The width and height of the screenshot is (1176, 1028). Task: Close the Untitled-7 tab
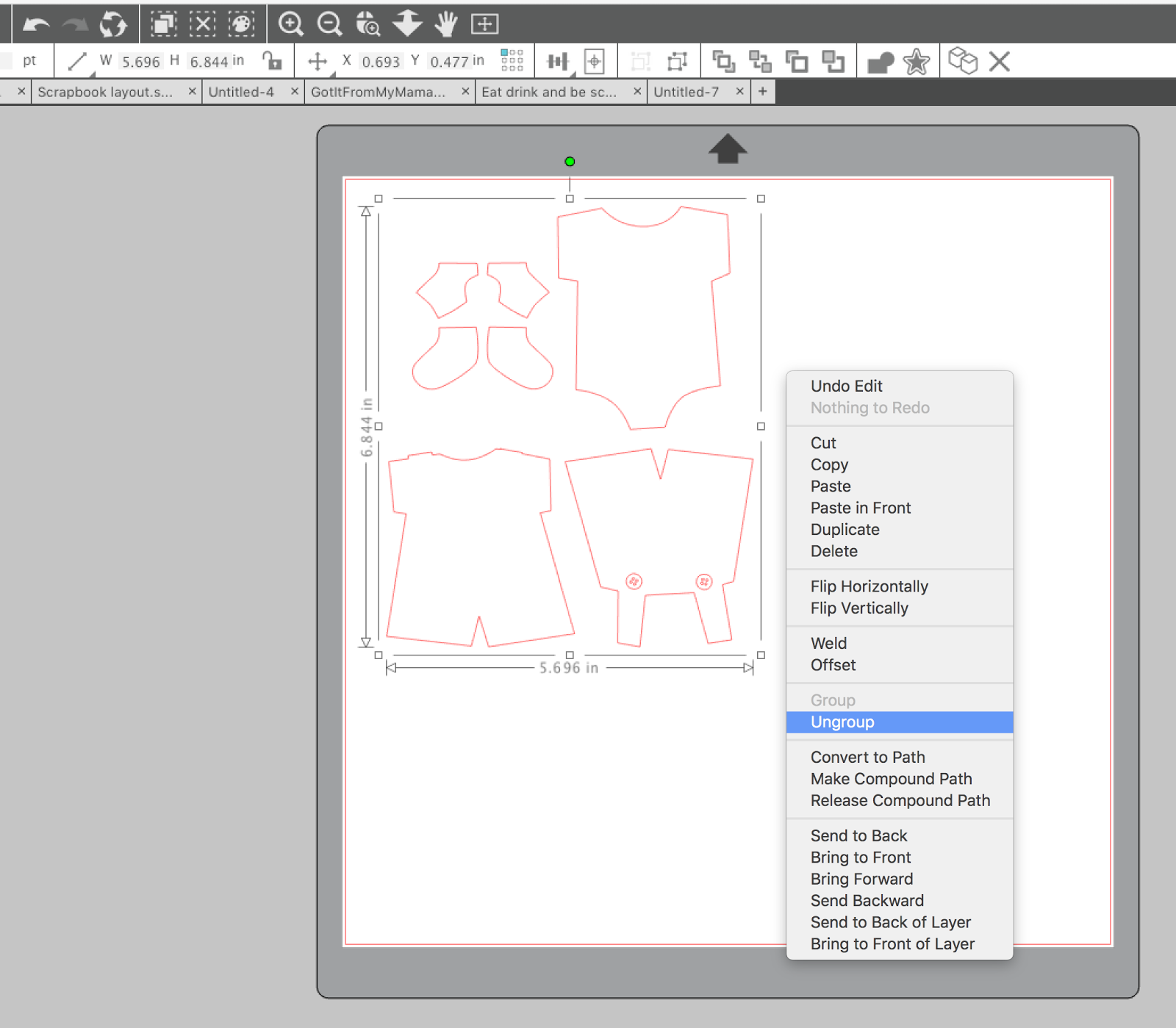[x=740, y=91]
